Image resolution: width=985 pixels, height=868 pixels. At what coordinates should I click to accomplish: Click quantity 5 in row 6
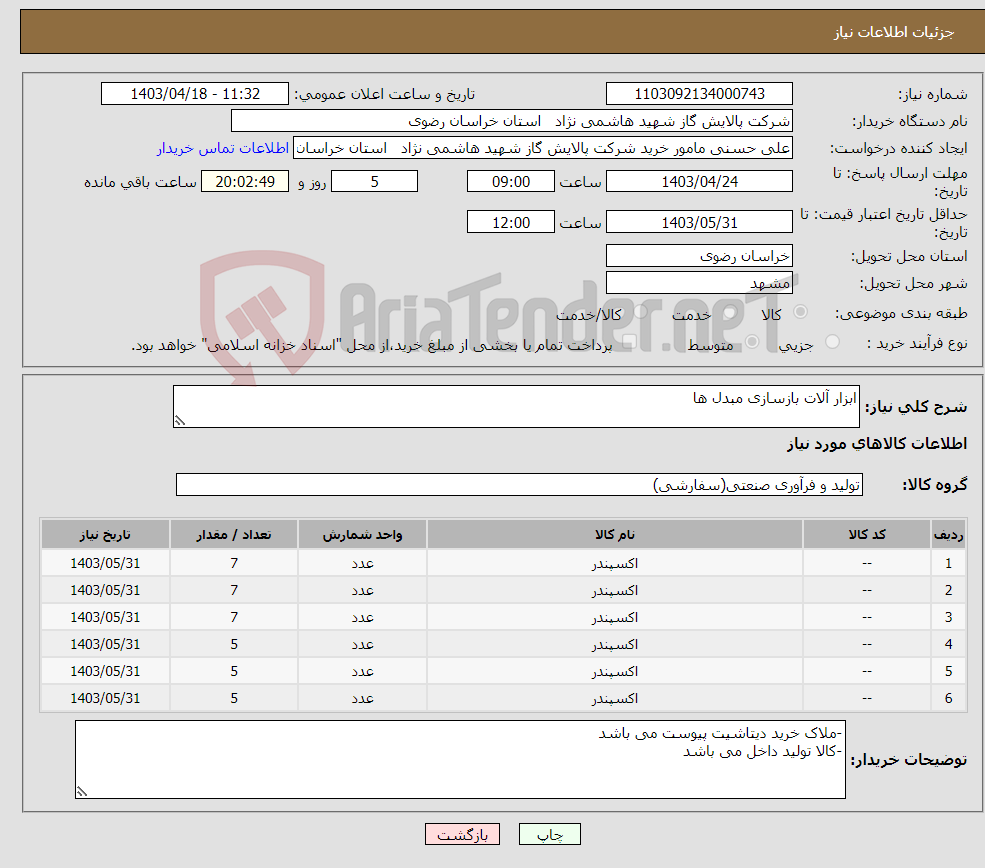point(234,698)
